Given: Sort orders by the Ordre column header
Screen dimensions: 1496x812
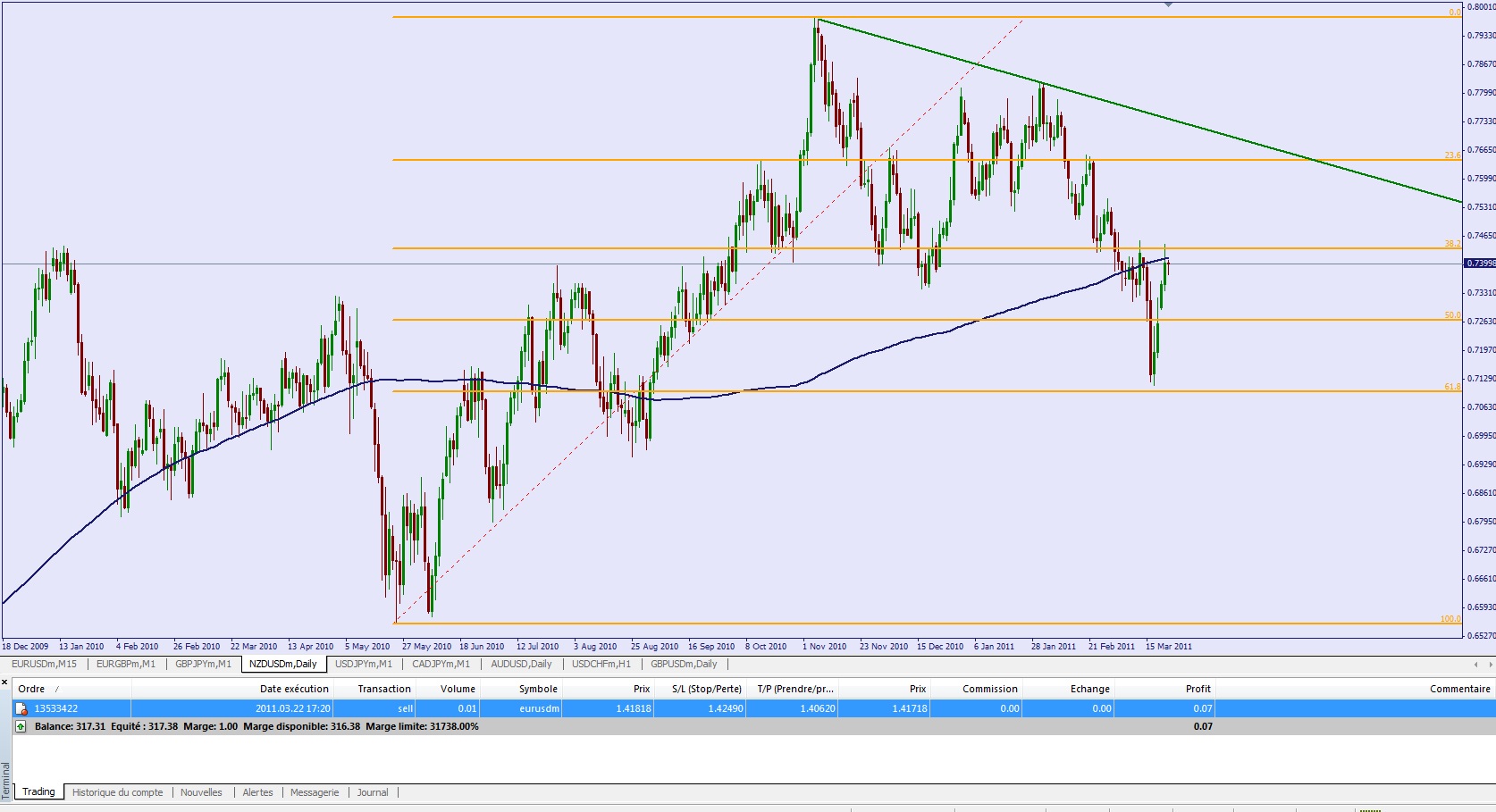Looking at the screenshot, I should (32, 689).
